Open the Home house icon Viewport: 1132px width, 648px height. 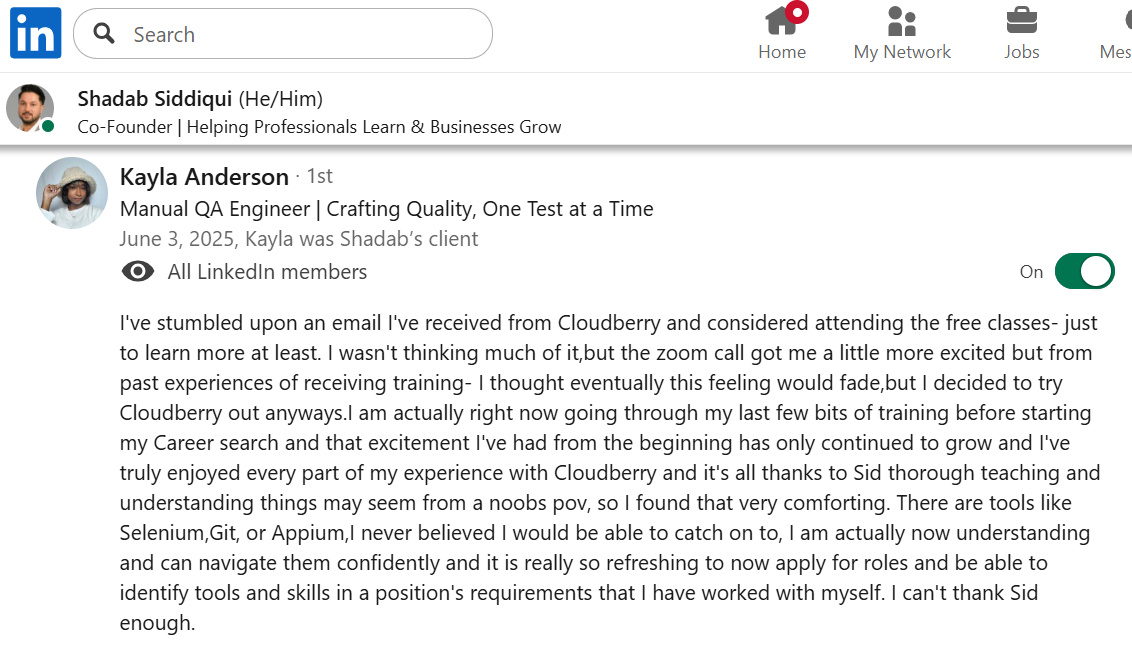tap(781, 21)
